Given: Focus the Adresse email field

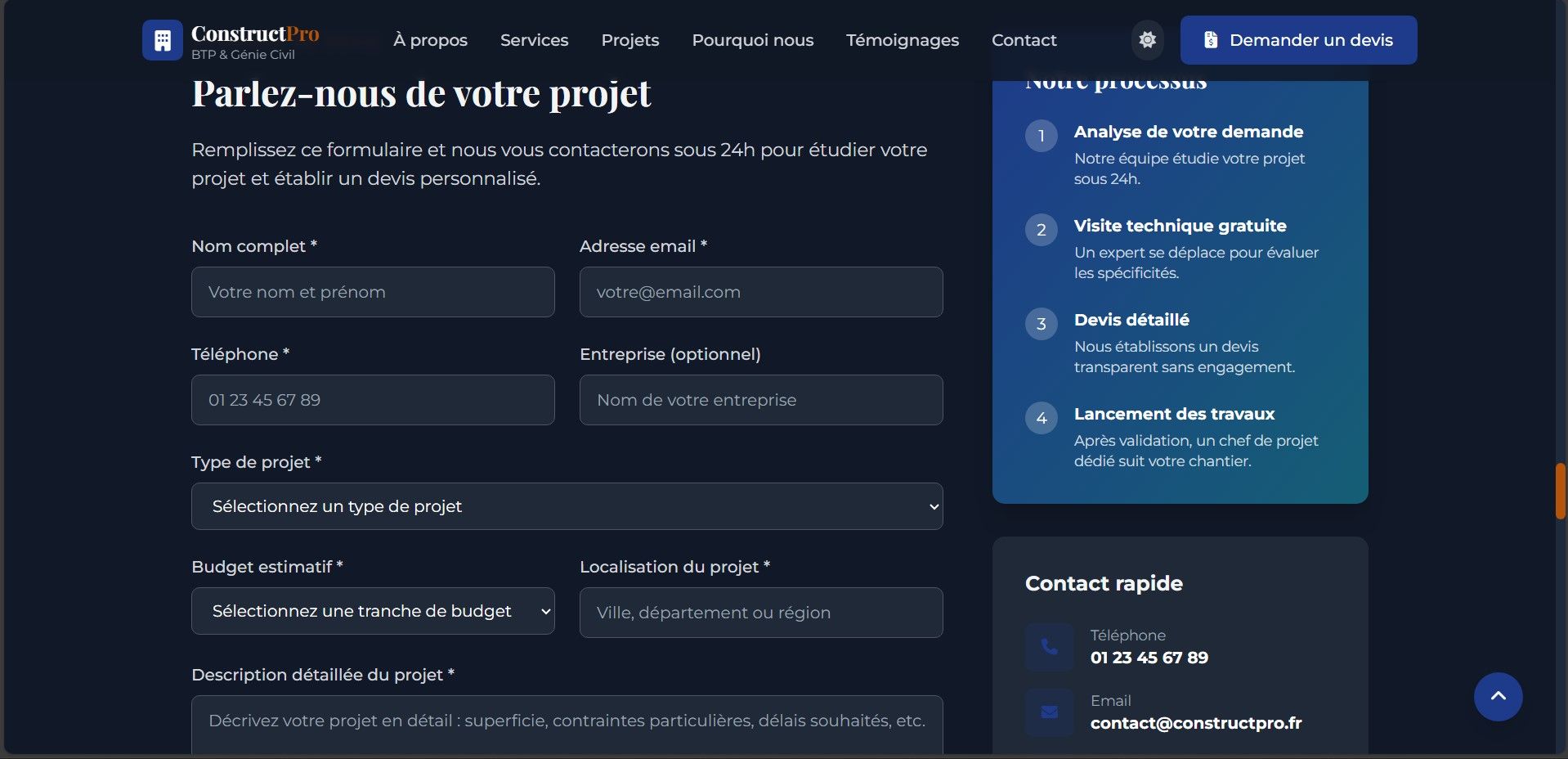Looking at the screenshot, I should click(x=760, y=292).
